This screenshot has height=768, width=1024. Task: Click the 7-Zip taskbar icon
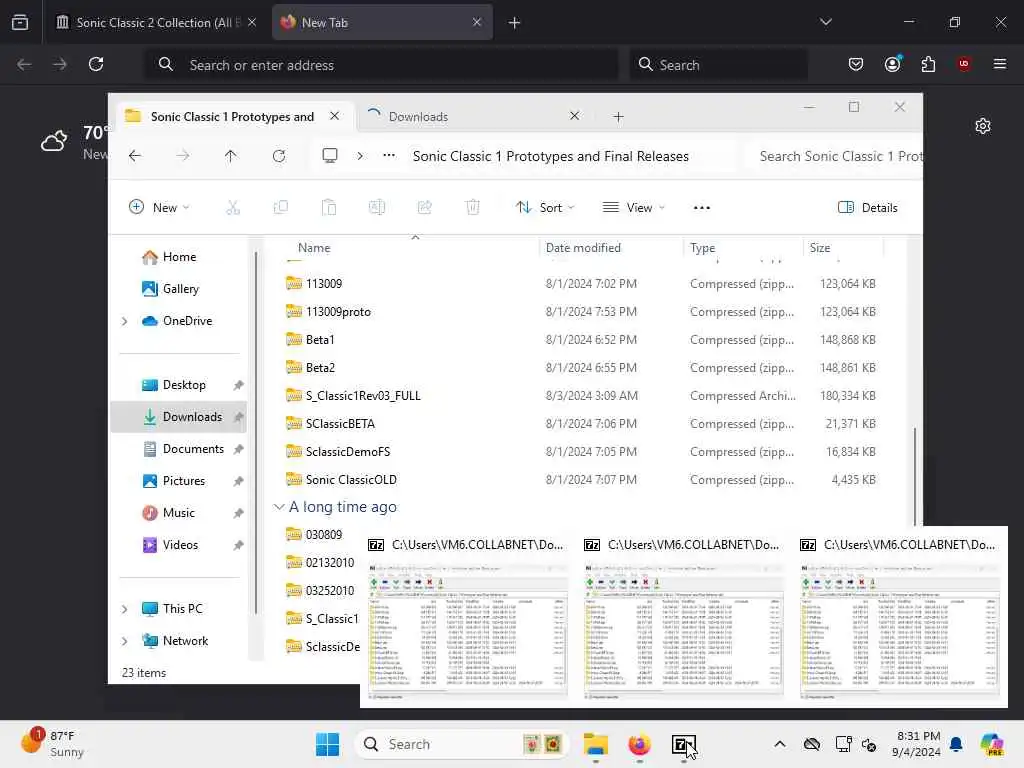click(x=683, y=744)
